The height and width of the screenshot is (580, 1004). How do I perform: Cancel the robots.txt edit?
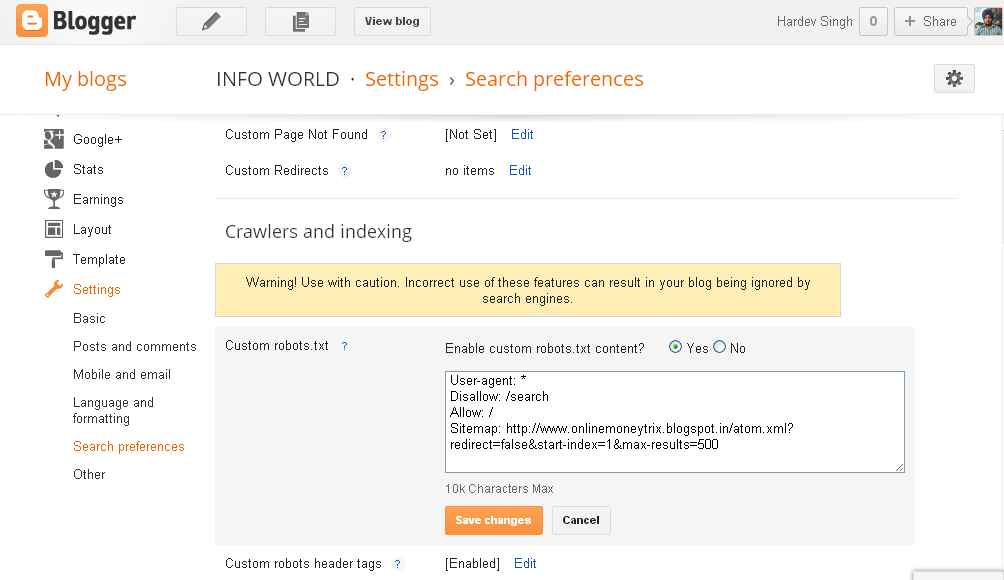[x=581, y=520]
